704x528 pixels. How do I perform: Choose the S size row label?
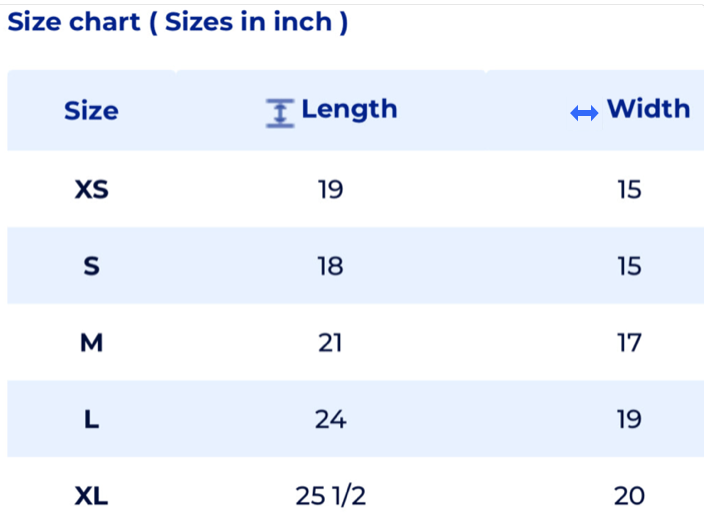click(91, 266)
